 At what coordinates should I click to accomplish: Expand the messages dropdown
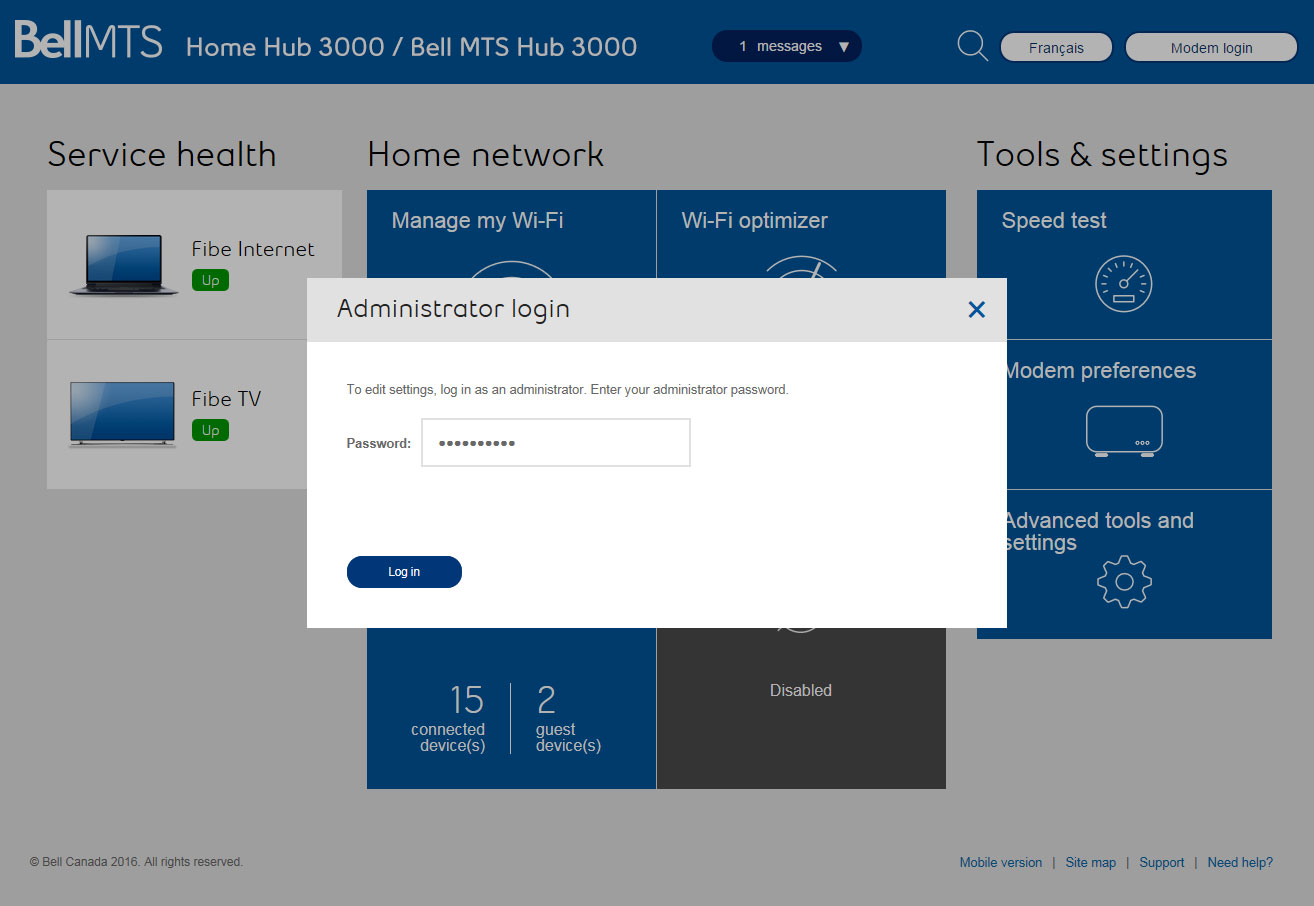pyautogui.click(x=786, y=46)
